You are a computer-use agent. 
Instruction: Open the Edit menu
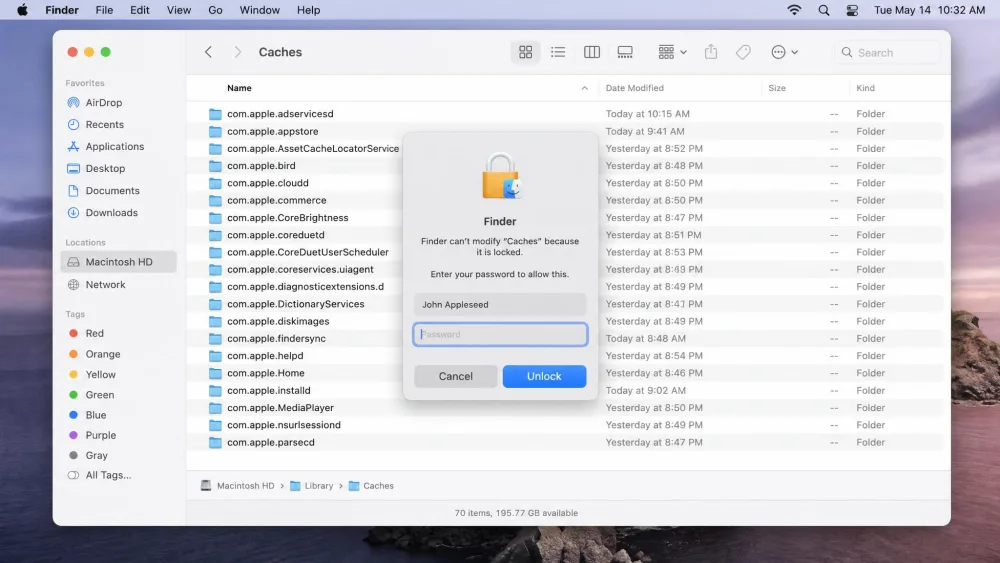(140, 10)
